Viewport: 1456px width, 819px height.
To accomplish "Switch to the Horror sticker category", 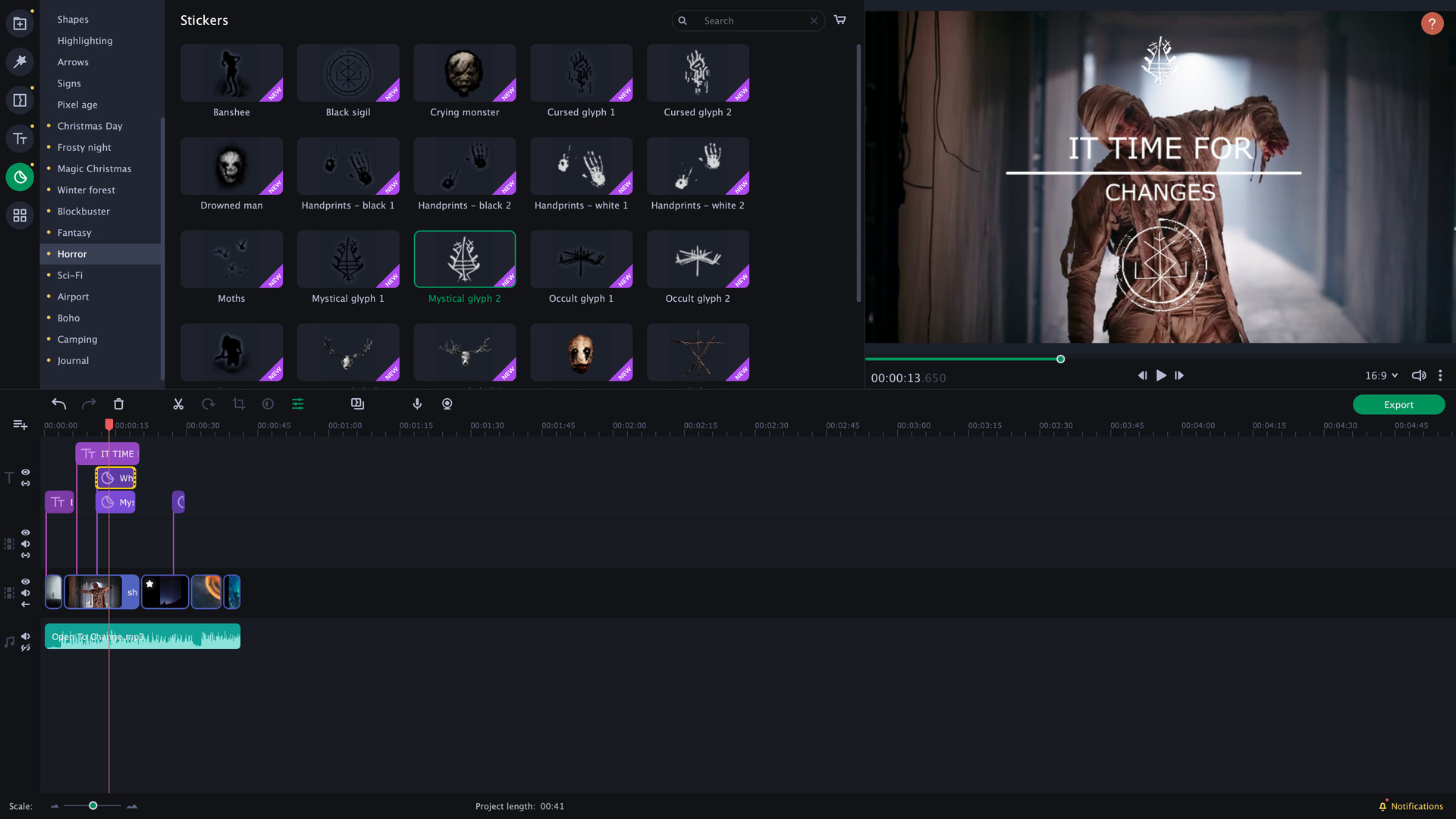I will click(72, 254).
